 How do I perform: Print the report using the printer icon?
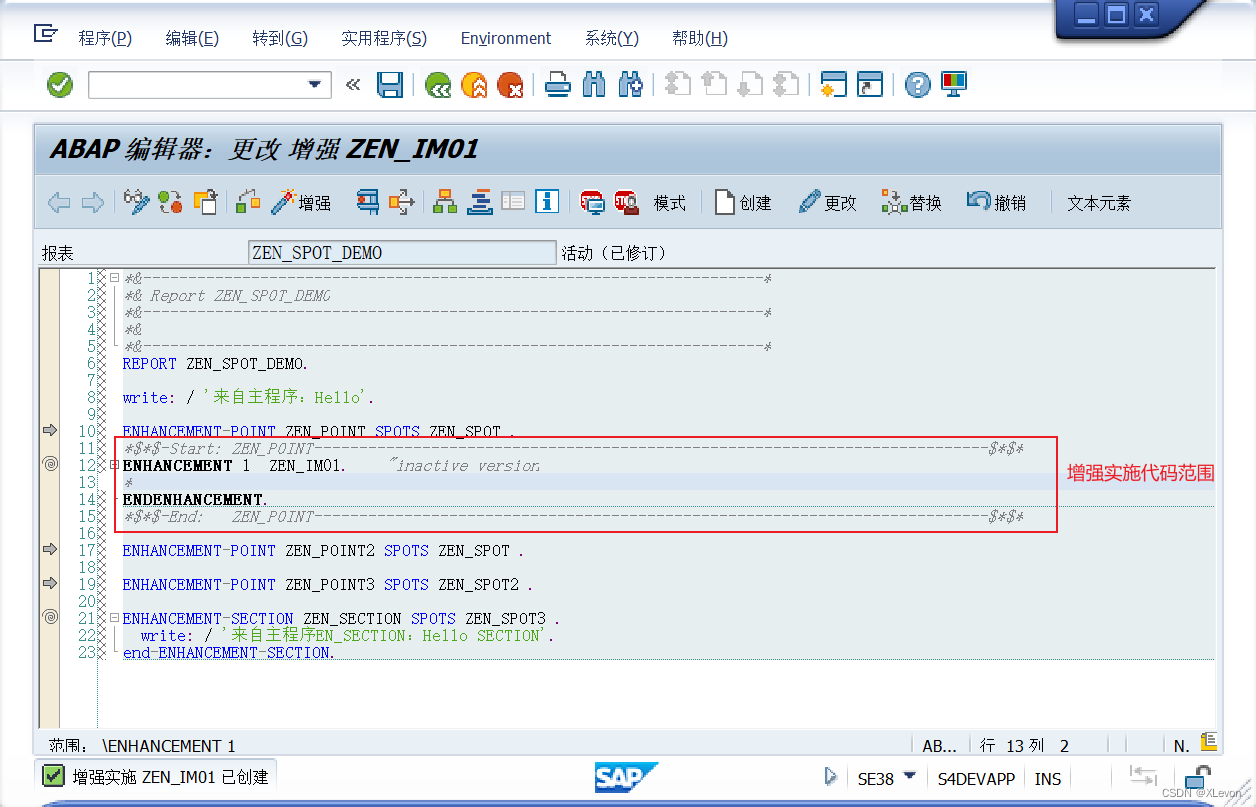tap(556, 85)
